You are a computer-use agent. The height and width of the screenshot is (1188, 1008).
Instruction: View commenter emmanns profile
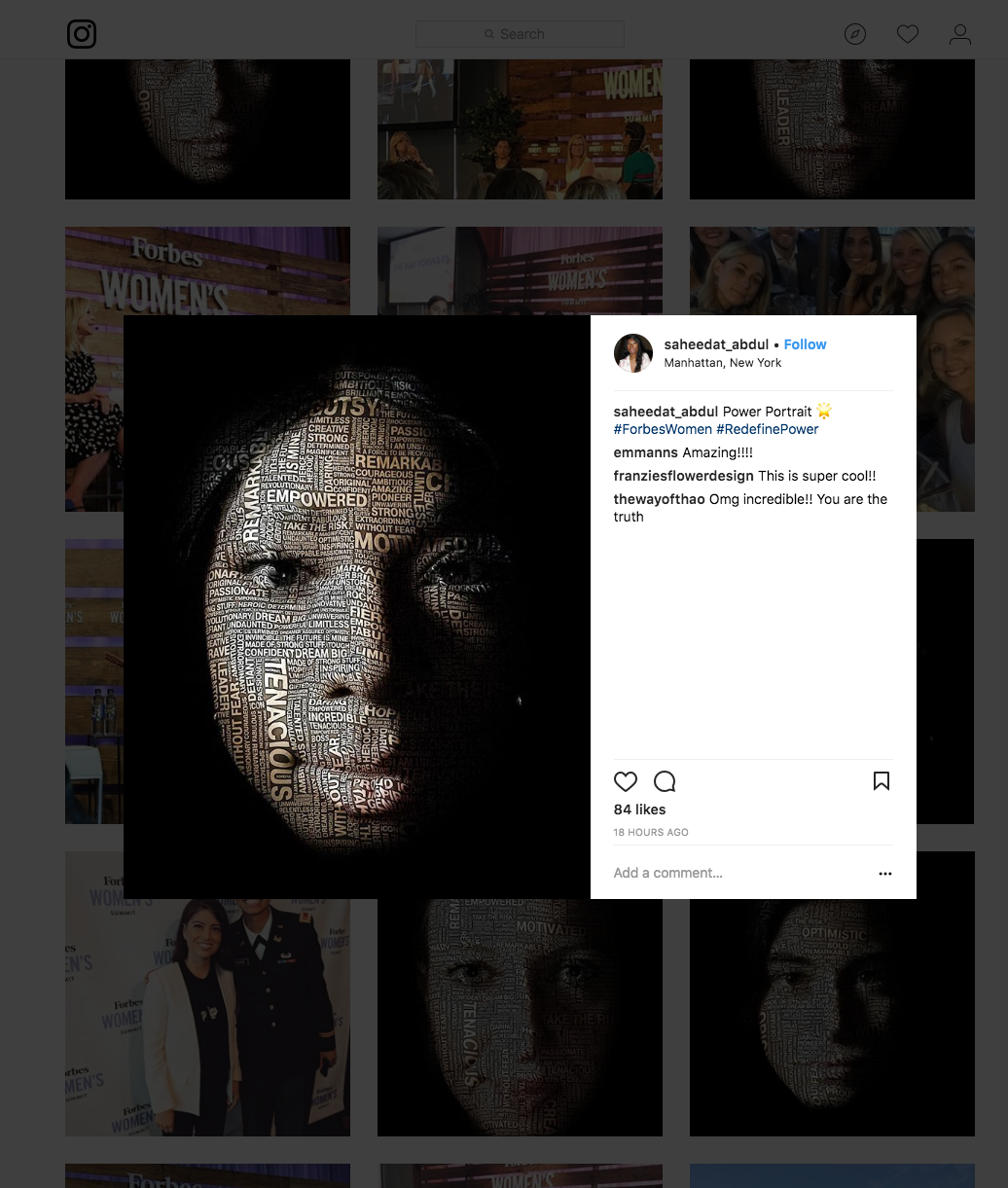[x=646, y=452]
